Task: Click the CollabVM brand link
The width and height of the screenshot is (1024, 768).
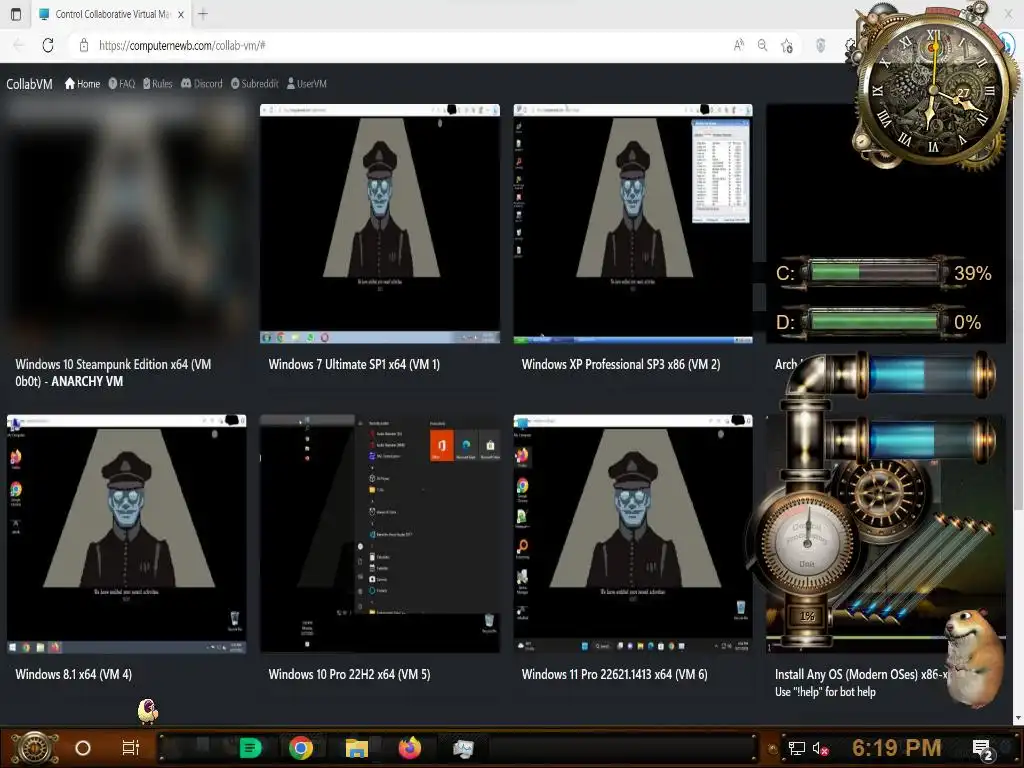Action: pyautogui.click(x=29, y=84)
